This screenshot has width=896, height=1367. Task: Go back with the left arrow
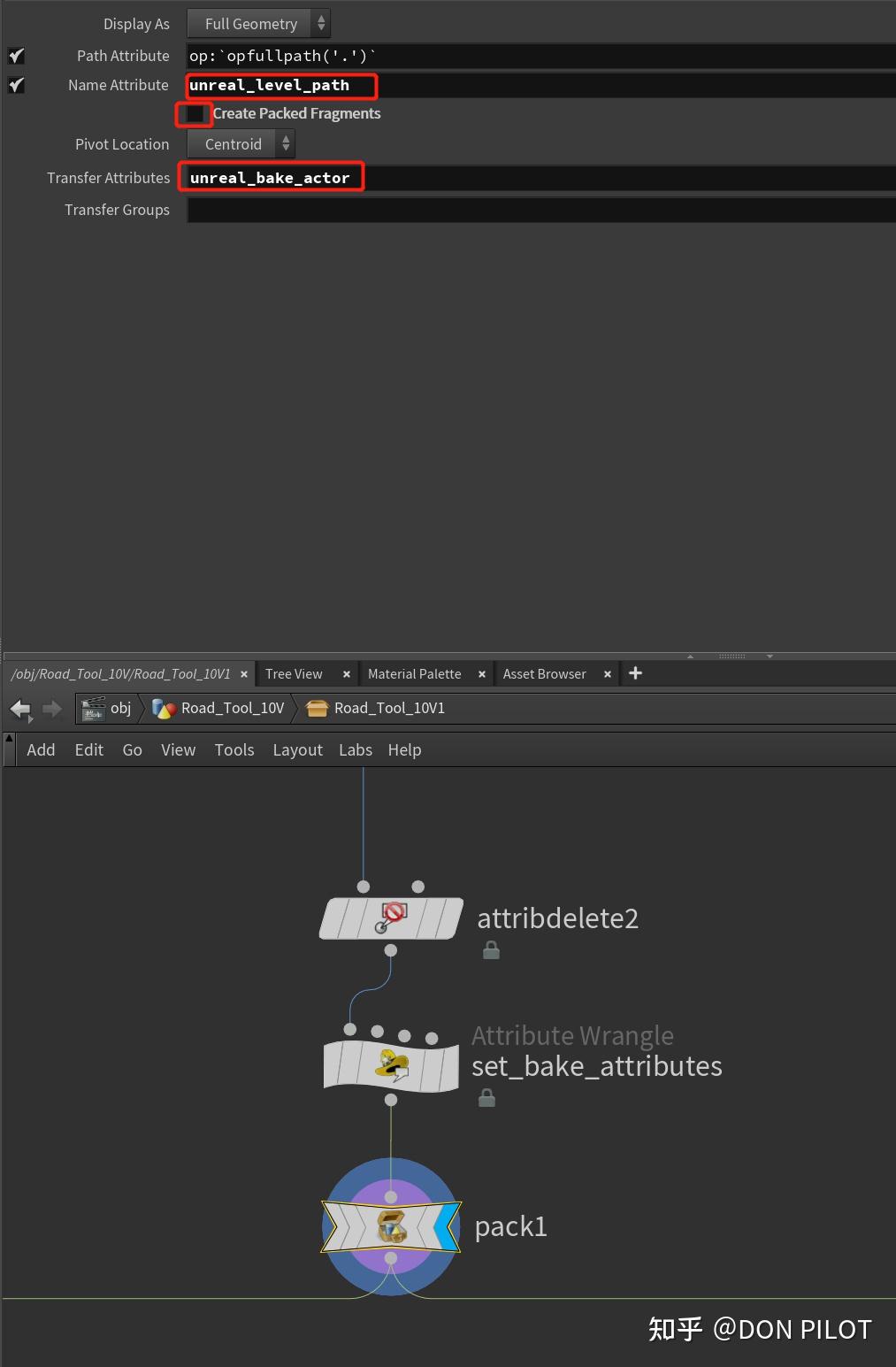point(20,709)
